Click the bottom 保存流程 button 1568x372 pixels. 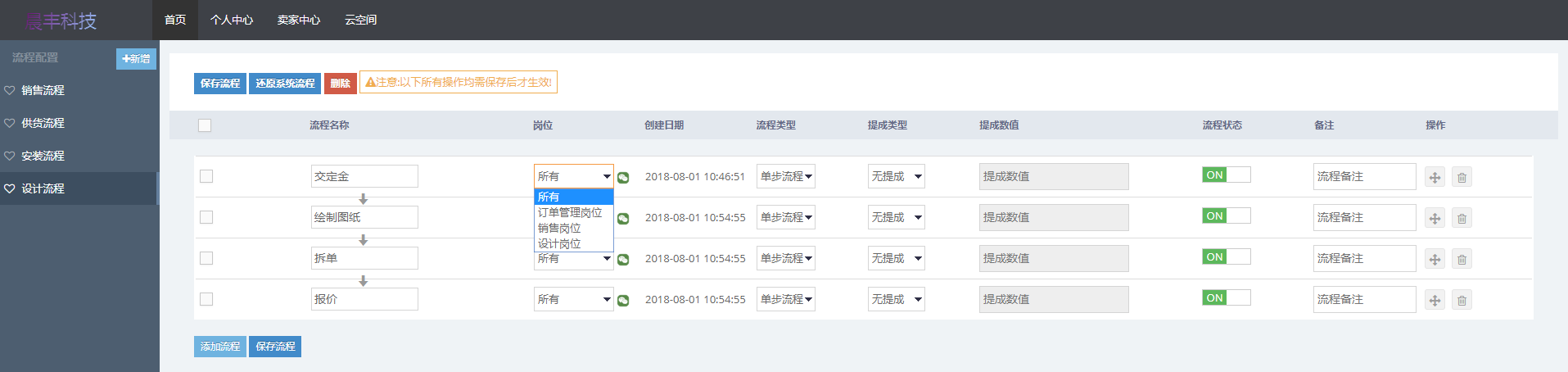click(275, 347)
